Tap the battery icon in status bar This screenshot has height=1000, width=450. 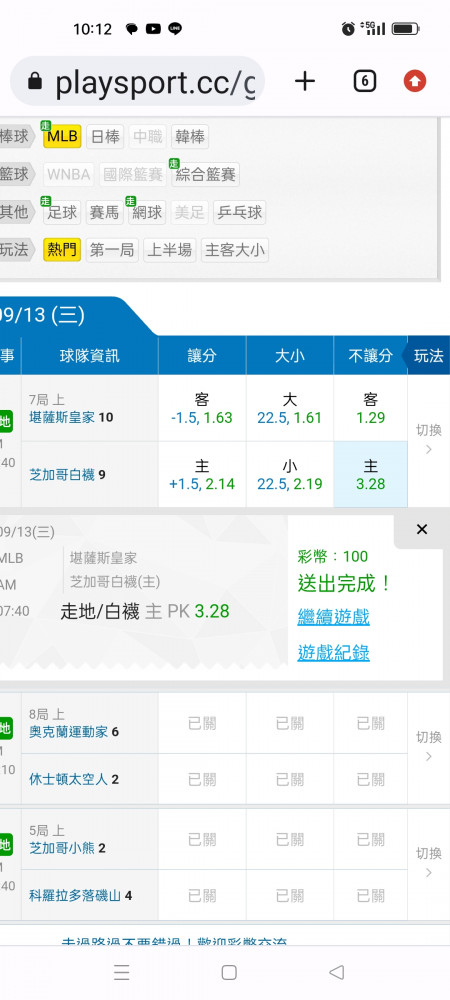405,29
